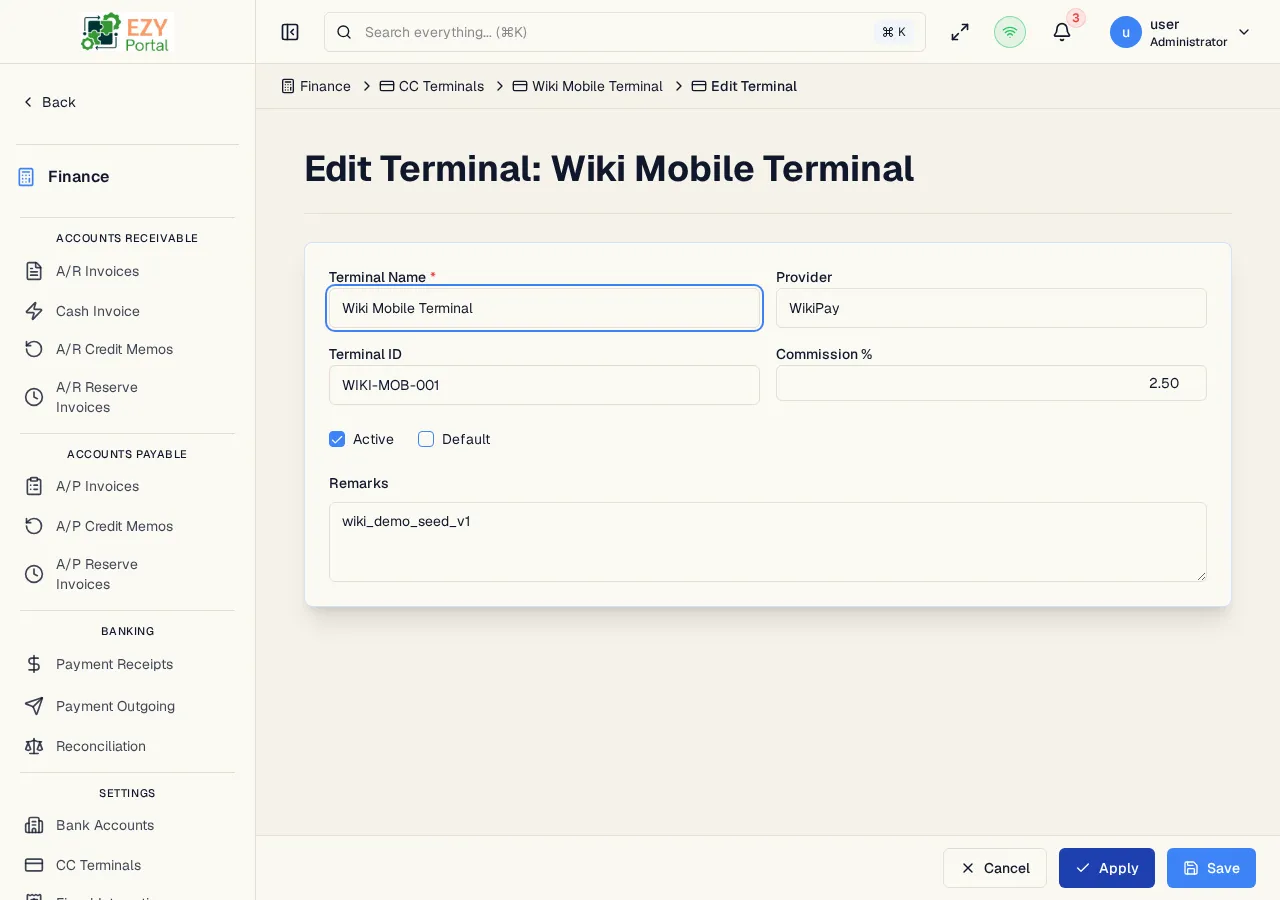The width and height of the screenshot is (1280, 900).
Task: Click the Payment Receipts dollar icon
Action: [x=34, y=664]
